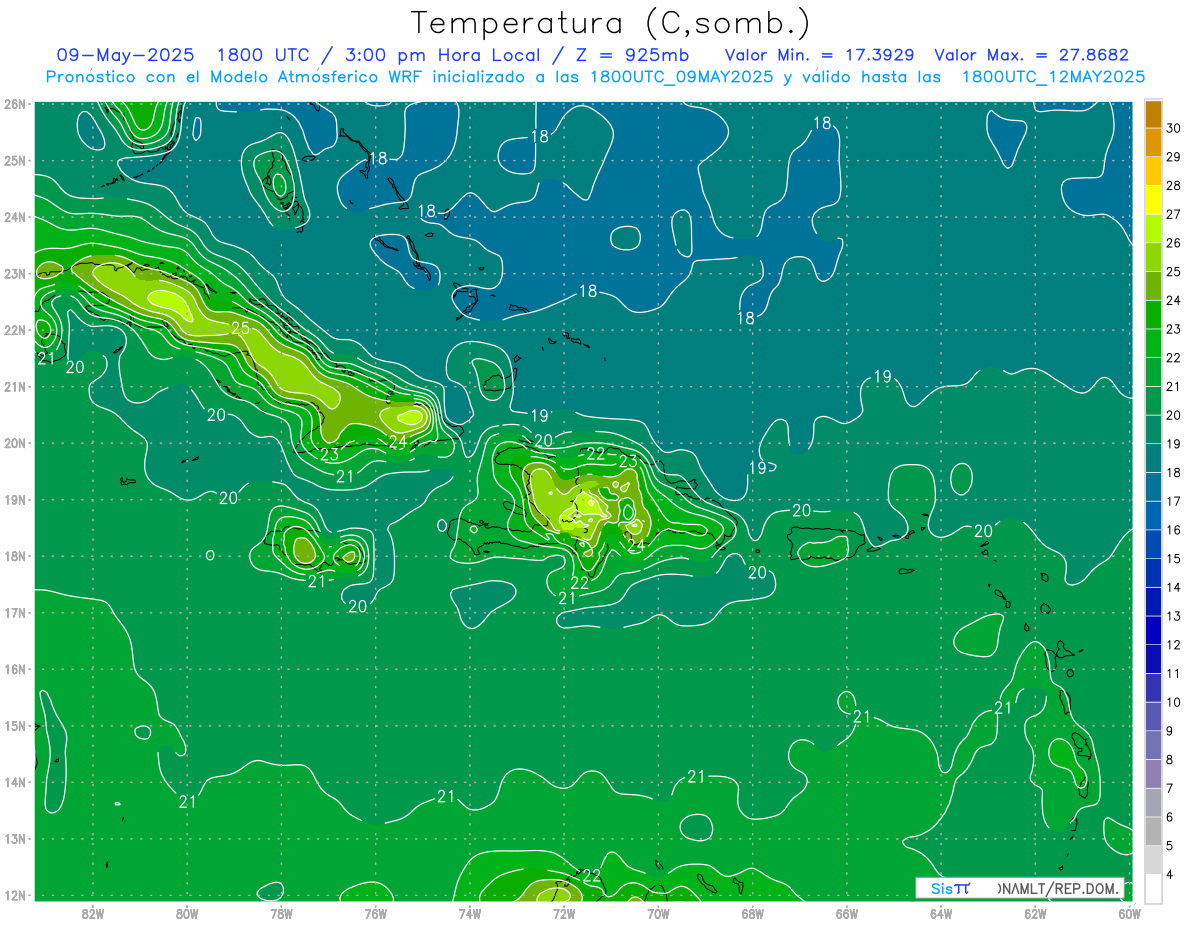Image resolution: width=1200 pixels, height=927 pixels.
Task: Click the latitude axis label "22N"
Action: 16,330
